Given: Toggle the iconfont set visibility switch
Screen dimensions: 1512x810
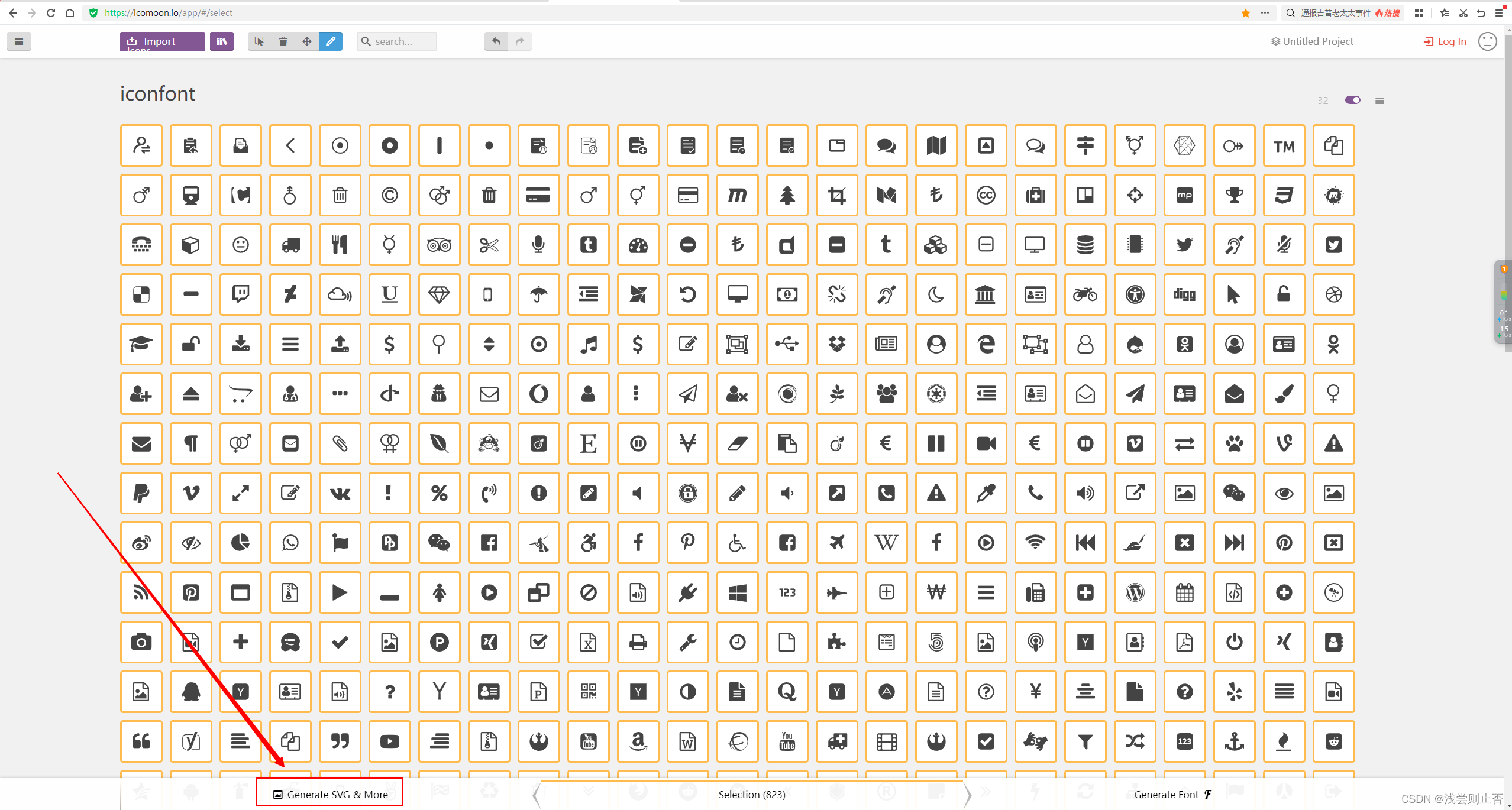Looking at the screenshot, I should point(1353,100).
